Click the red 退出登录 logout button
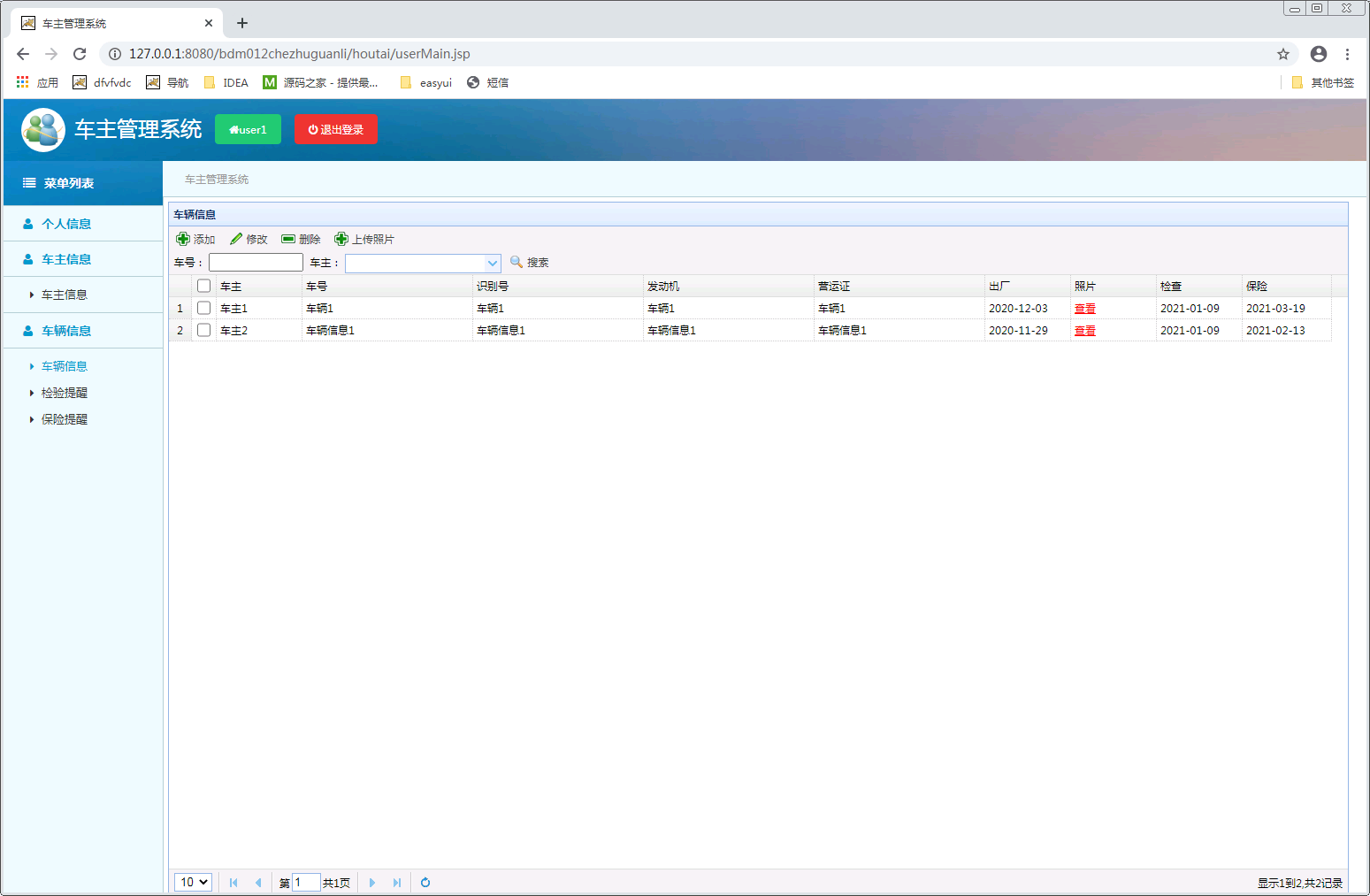 tap(336, 129)
